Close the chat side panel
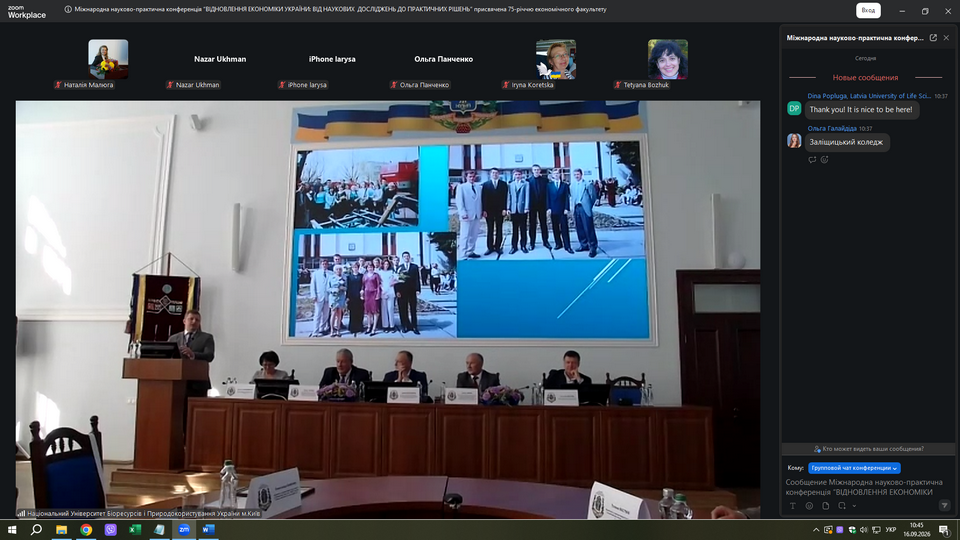This screenshot has height=540, width=960. (x=947, y=38)
